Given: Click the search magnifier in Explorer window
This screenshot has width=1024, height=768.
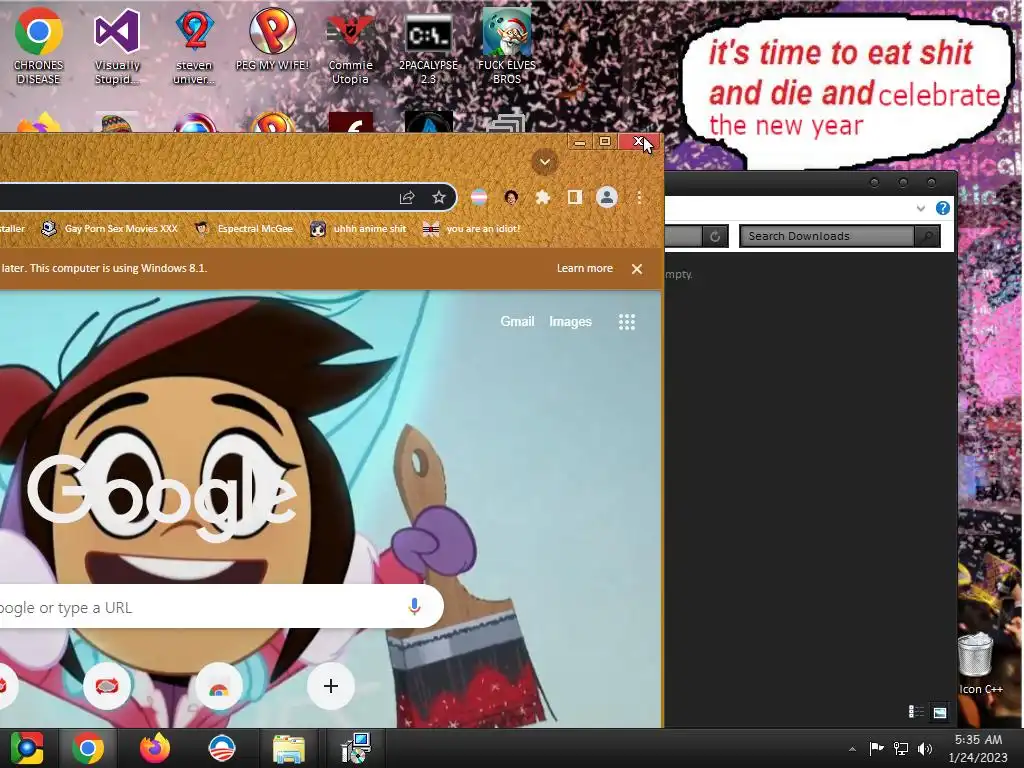Looking at the screenshot, I should coord(927,236).
